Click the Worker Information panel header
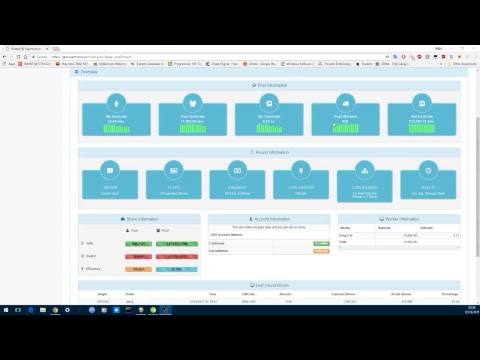 pos(399,219)
